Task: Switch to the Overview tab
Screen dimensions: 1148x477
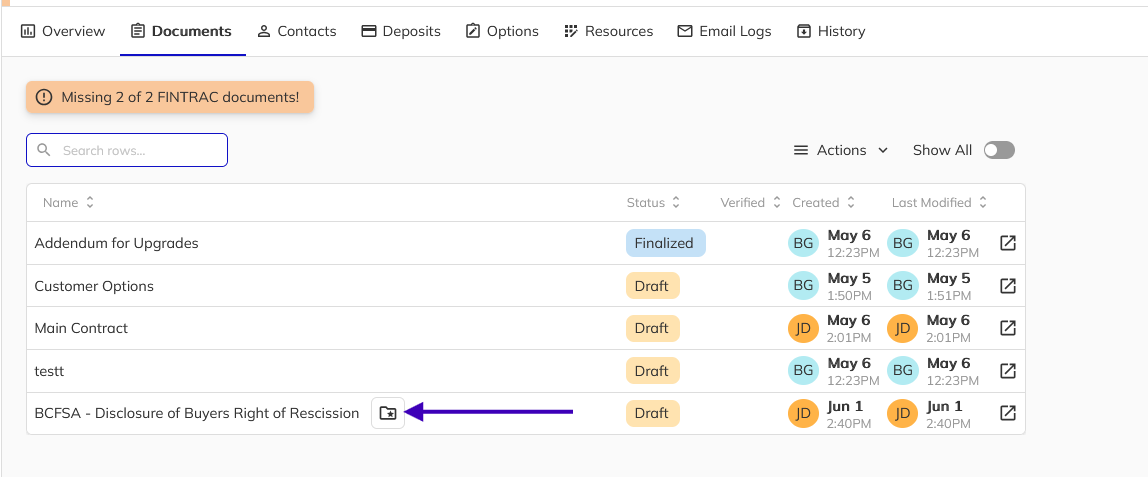Action: pyautogui.click(x=63, y=31)
